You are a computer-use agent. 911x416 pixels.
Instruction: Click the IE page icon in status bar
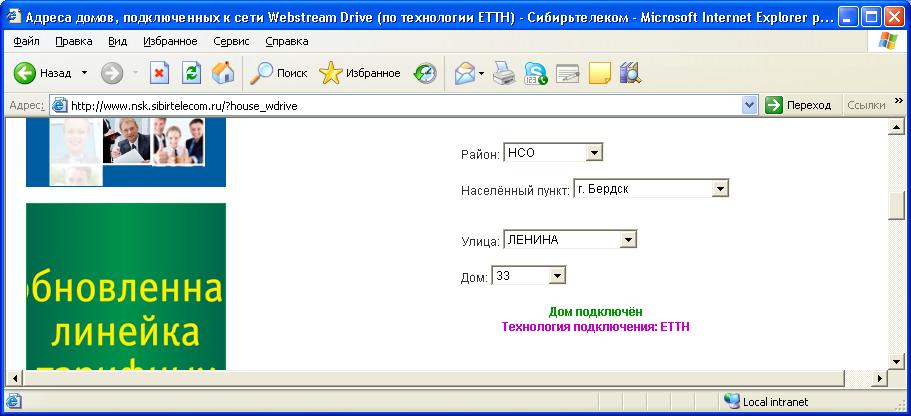13,401
